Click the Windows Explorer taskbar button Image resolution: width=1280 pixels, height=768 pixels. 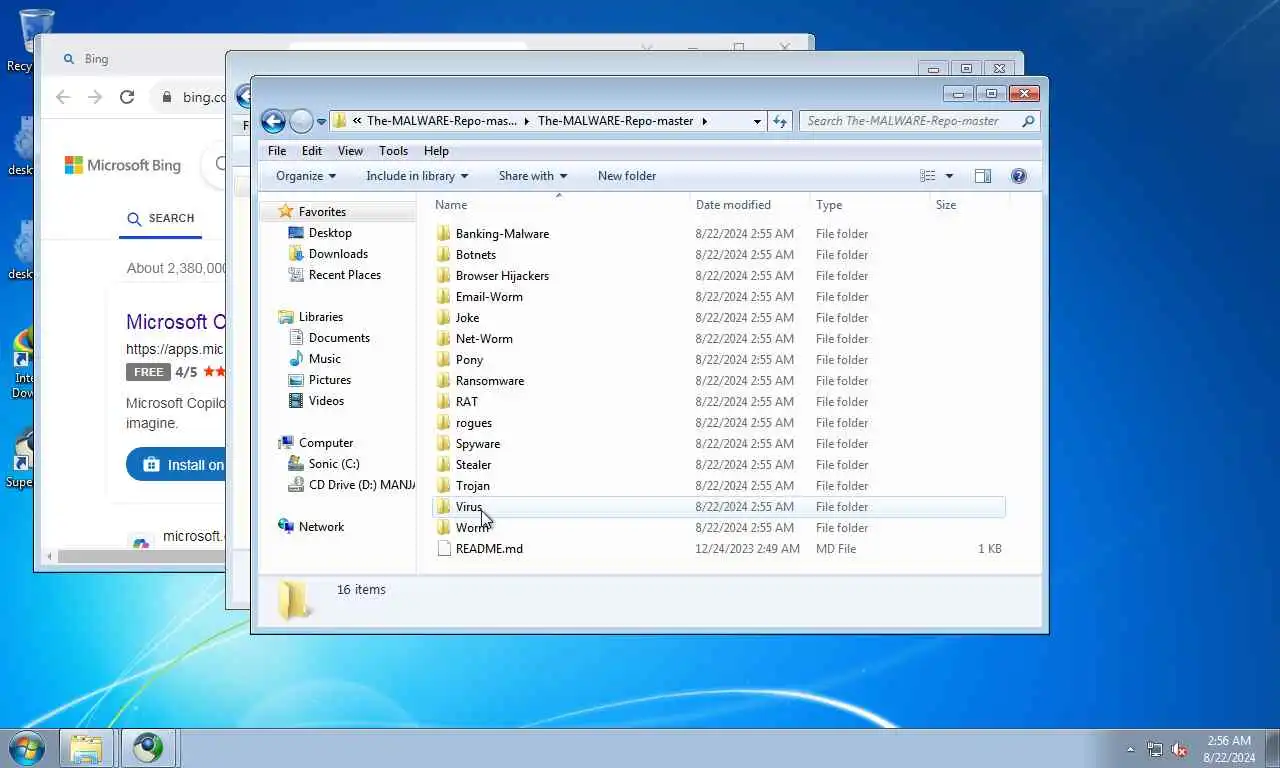[86, 748]
